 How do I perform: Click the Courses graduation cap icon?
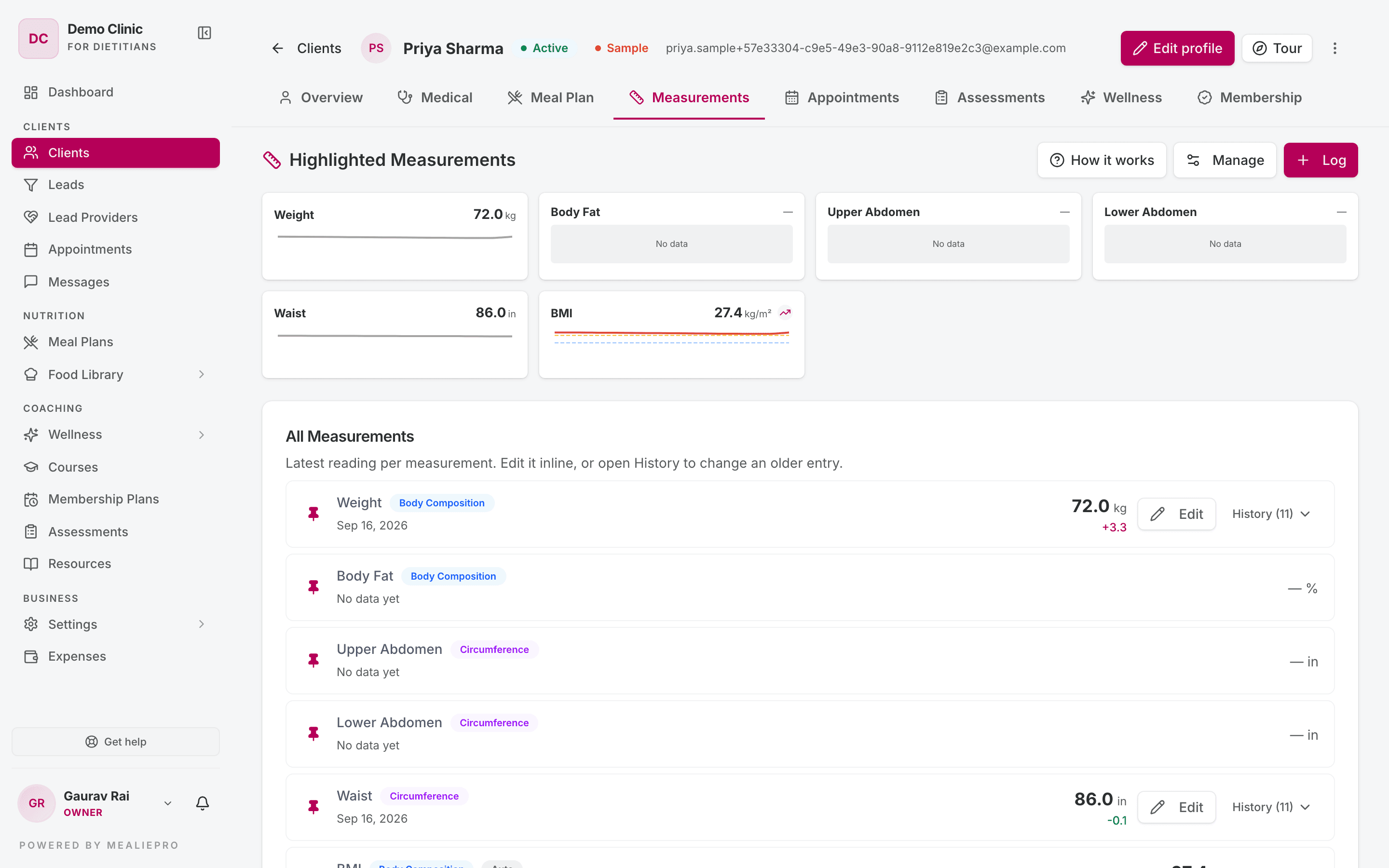click(x=31, y=467)
